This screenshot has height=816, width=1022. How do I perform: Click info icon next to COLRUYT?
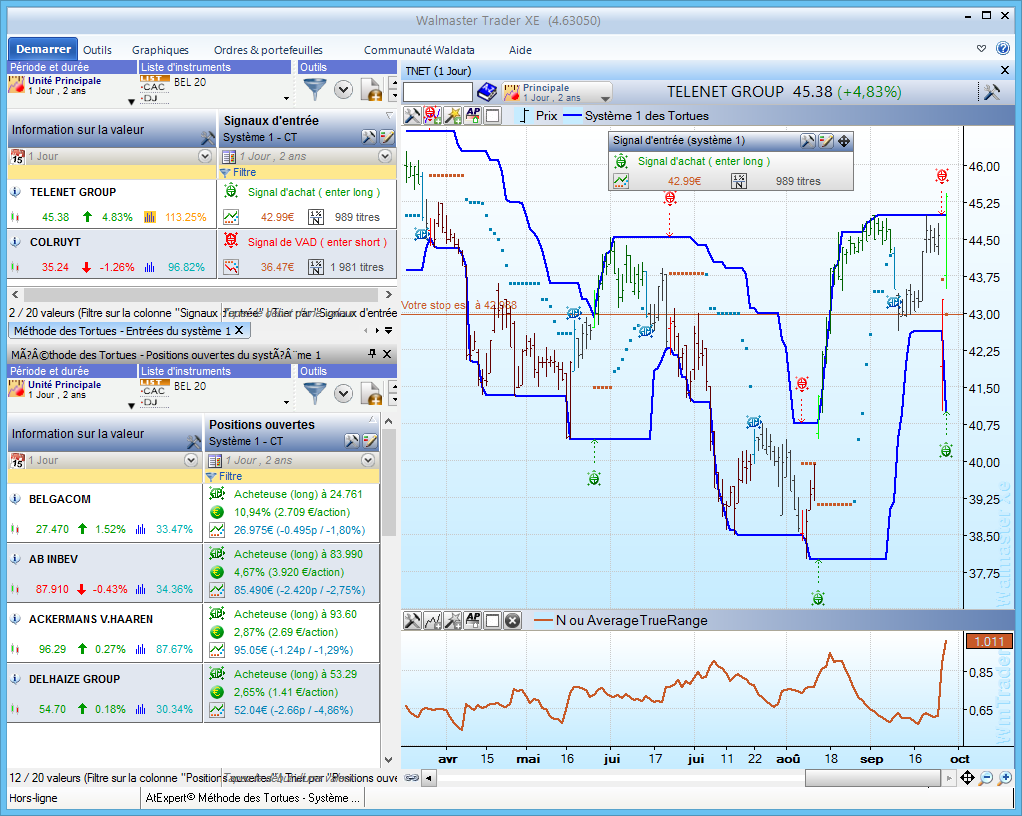click(16, 242)
